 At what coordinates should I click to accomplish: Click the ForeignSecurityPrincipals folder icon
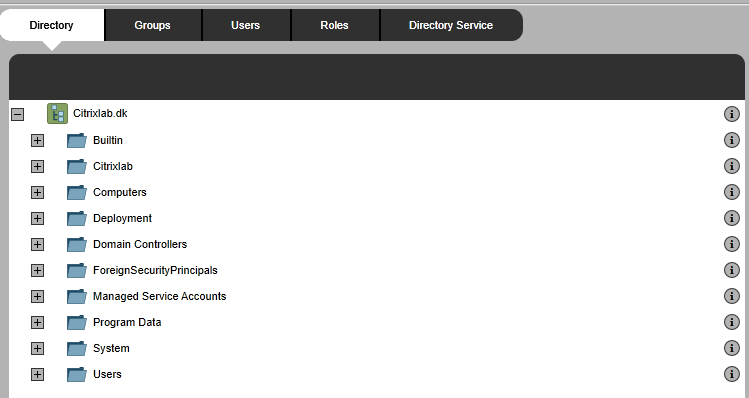76,270
